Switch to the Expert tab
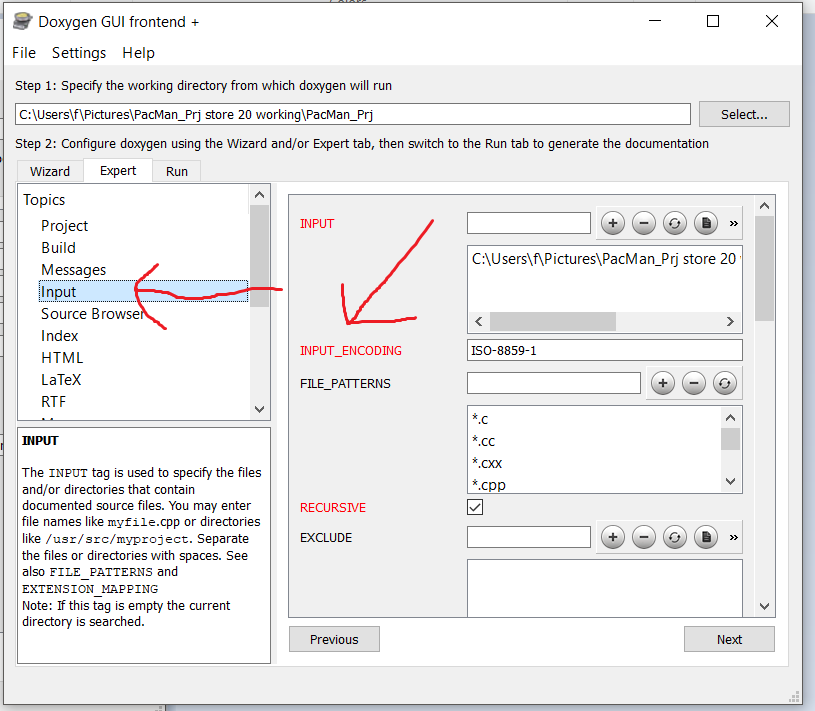The image size is (815, 711). coord(118,170)
